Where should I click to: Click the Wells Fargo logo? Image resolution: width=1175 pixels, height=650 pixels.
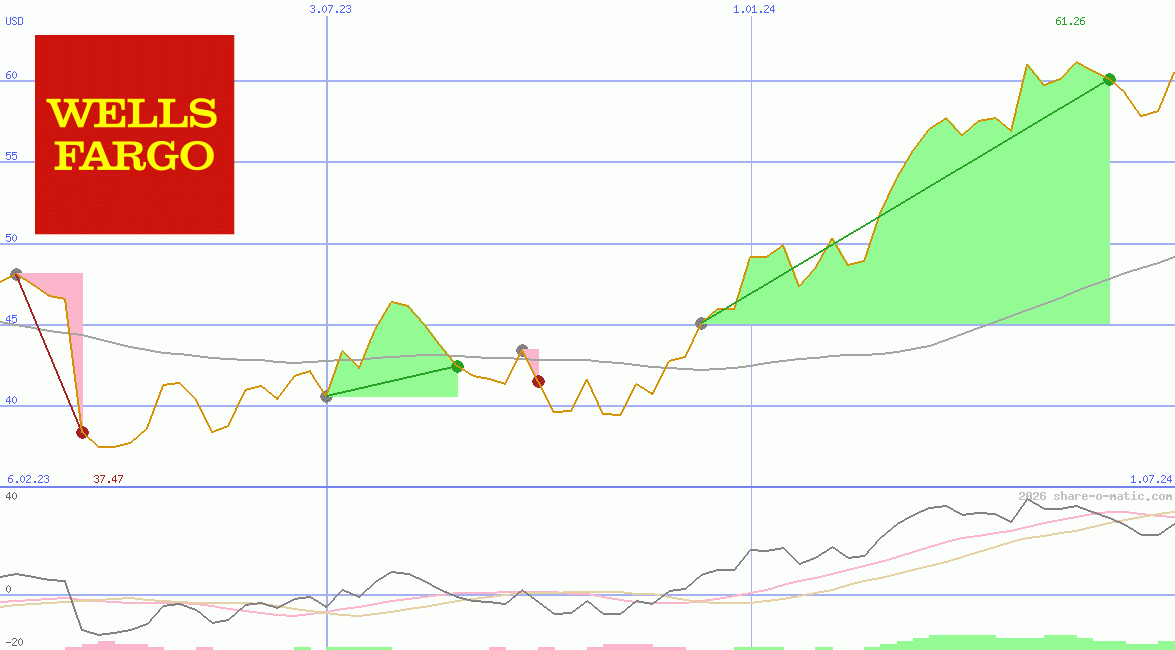pos(134,133)
